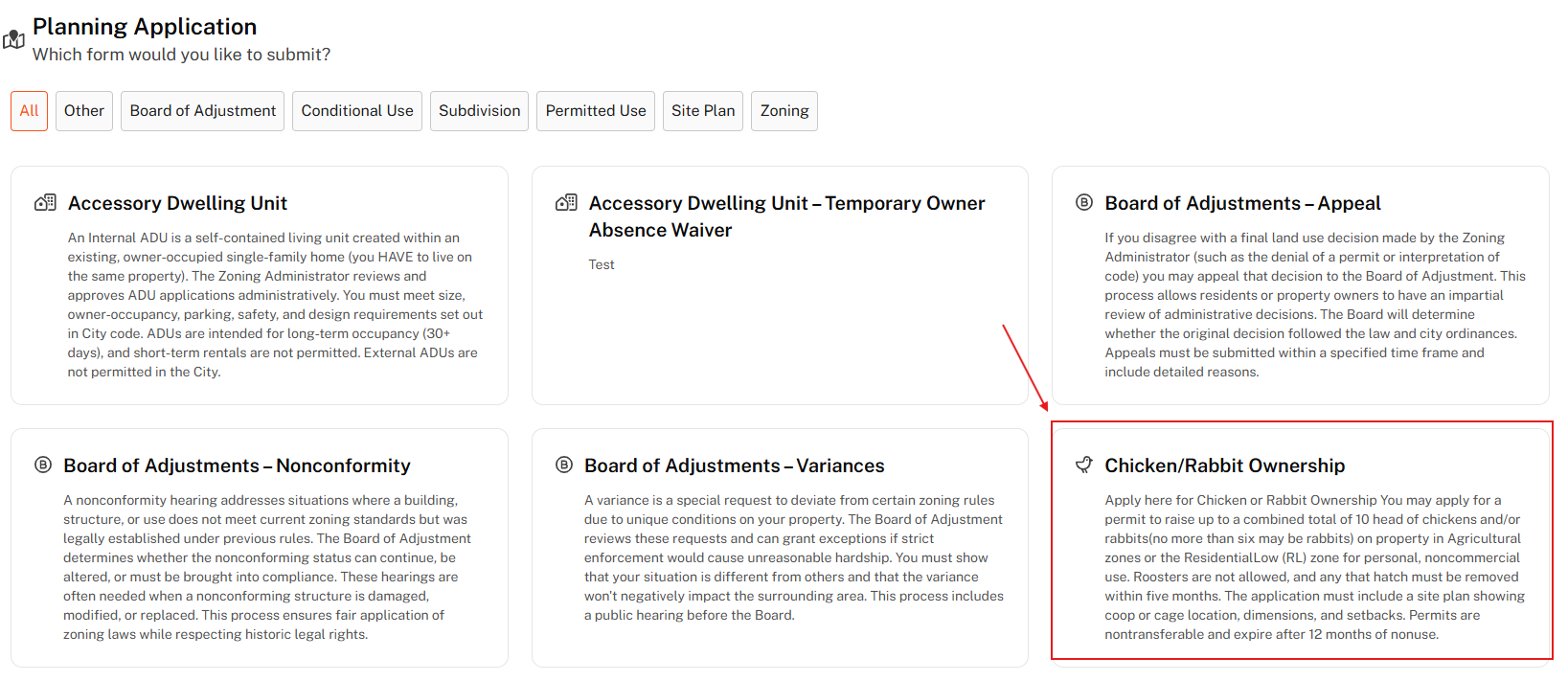Image resolution: width=1568 pixels, height=681 pixels.
Task: Open Board of Adjustments – Appeal form
Action: click(x=1242, y=203)
